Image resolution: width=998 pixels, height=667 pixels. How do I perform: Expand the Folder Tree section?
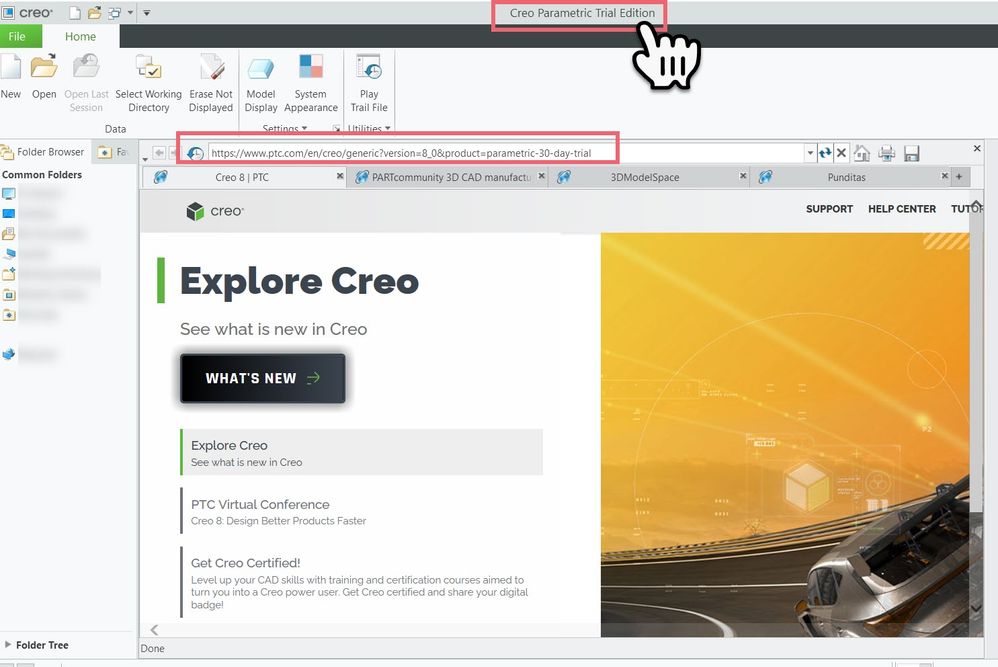click(x=8, y=644)
